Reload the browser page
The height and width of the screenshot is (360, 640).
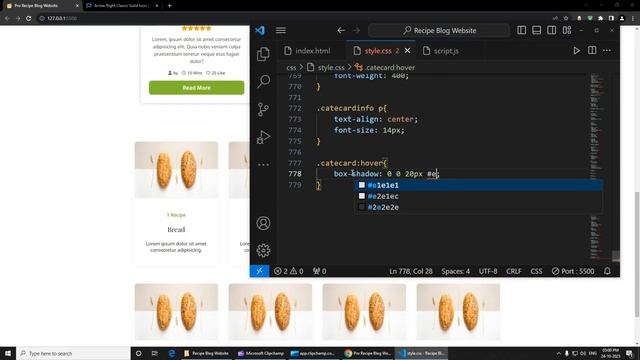coord(28,18)
